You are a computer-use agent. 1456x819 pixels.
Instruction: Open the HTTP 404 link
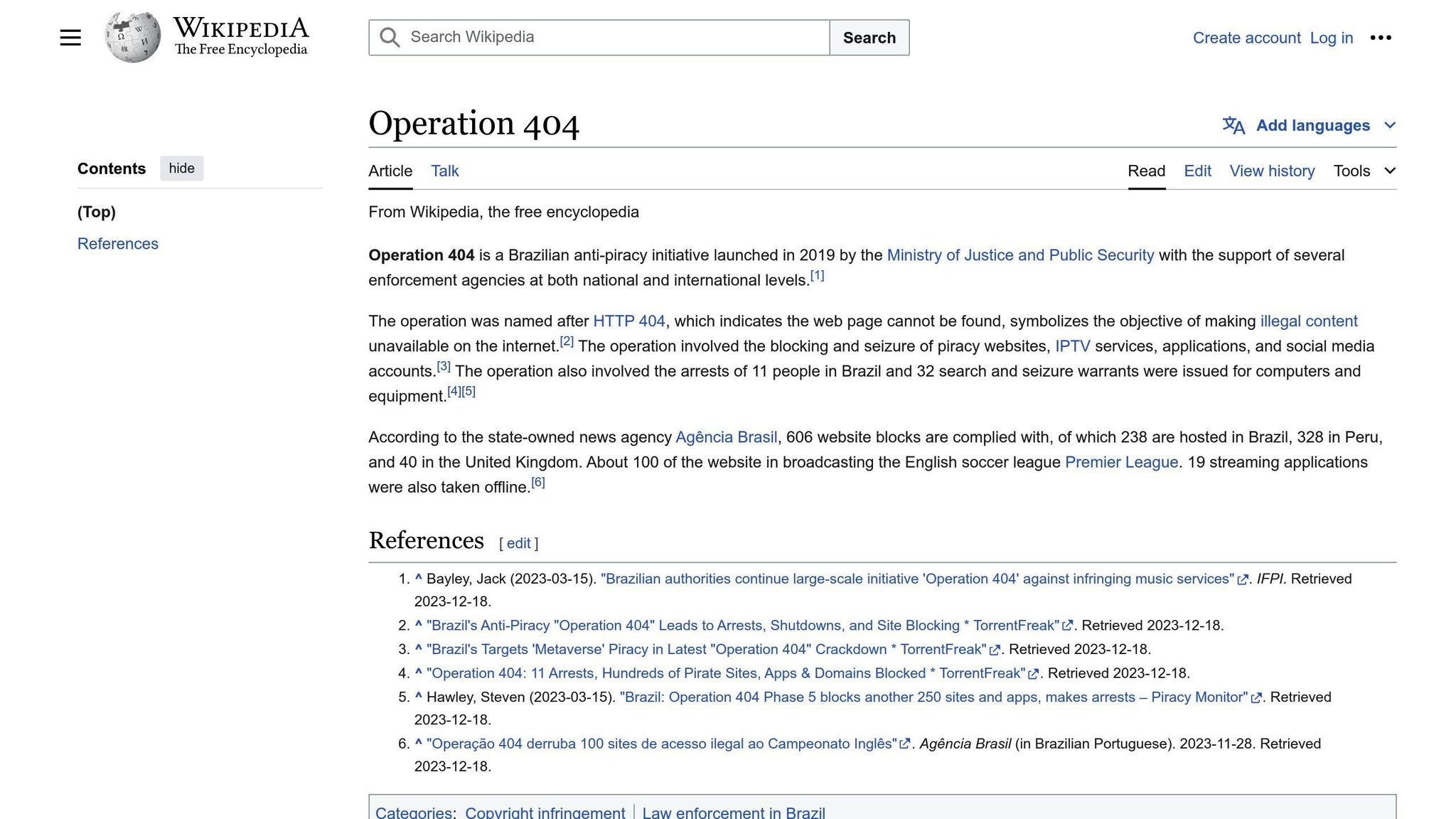point(629,321)
